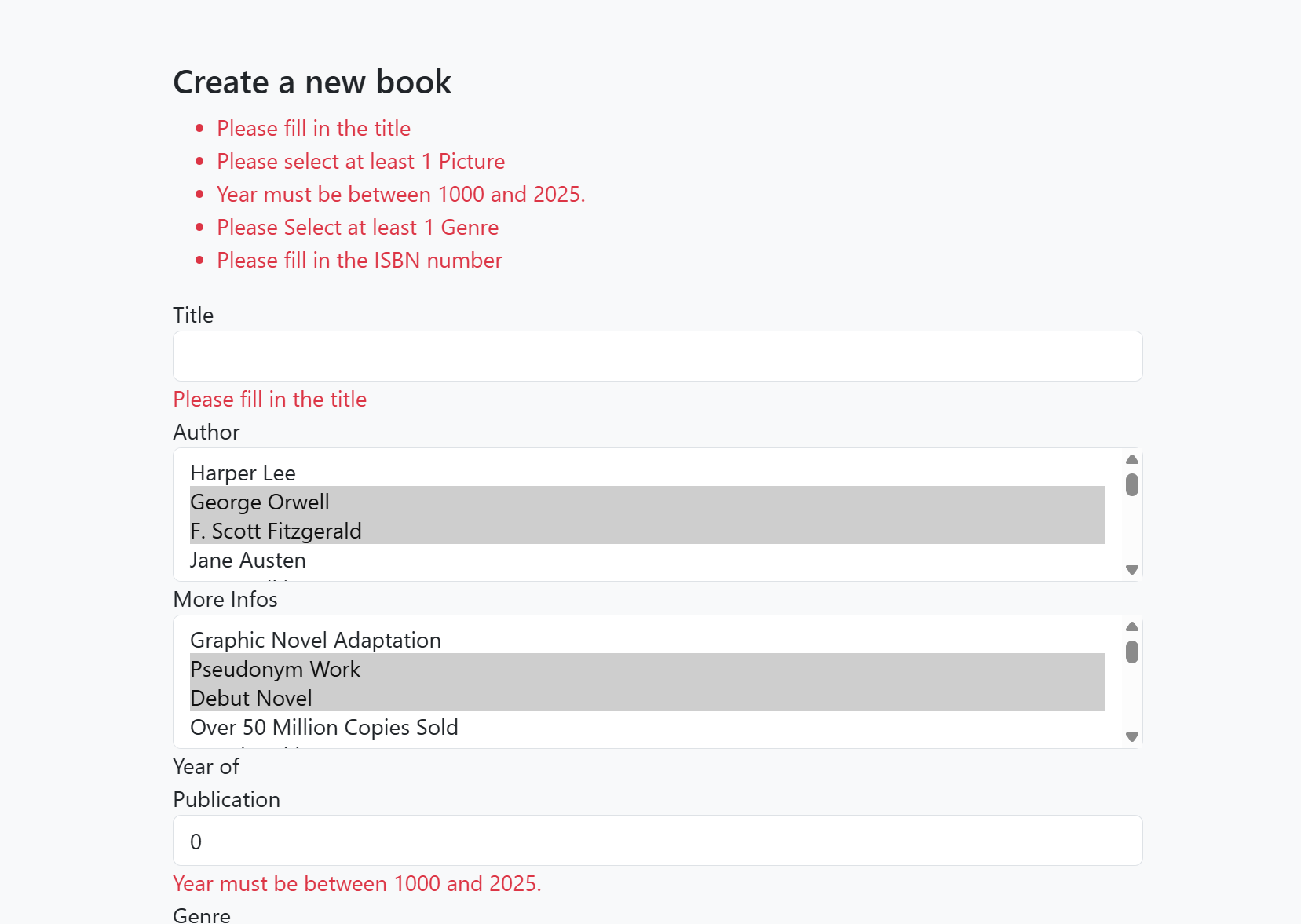This screenshot has width=1301, height=924.
Task: Click the More Infos scroll-down arrow
Action: click(x=1131, y=737)
